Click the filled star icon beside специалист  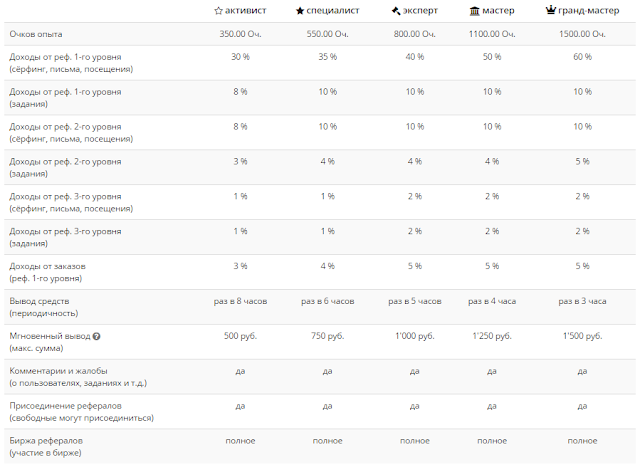pos(300,10)
